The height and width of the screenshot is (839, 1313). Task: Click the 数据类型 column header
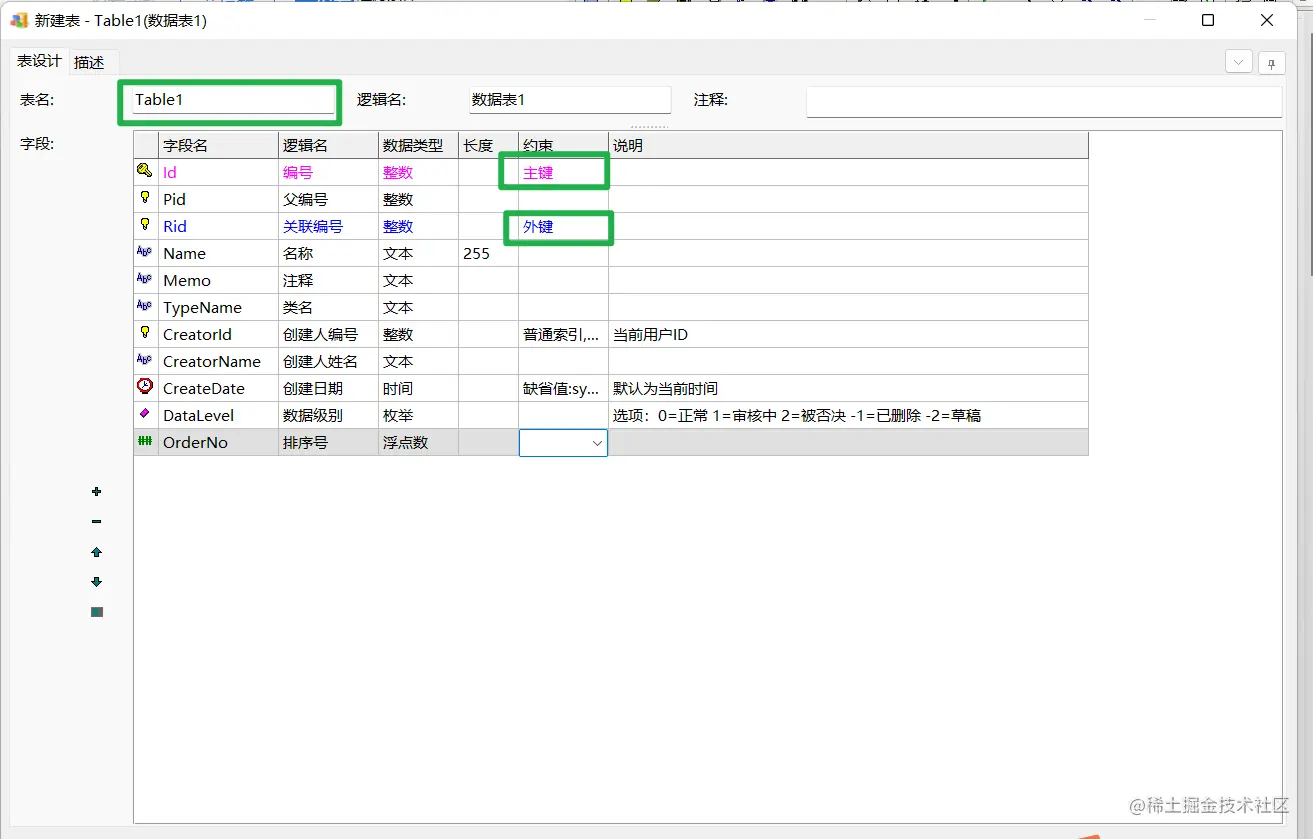pos(419,145)
